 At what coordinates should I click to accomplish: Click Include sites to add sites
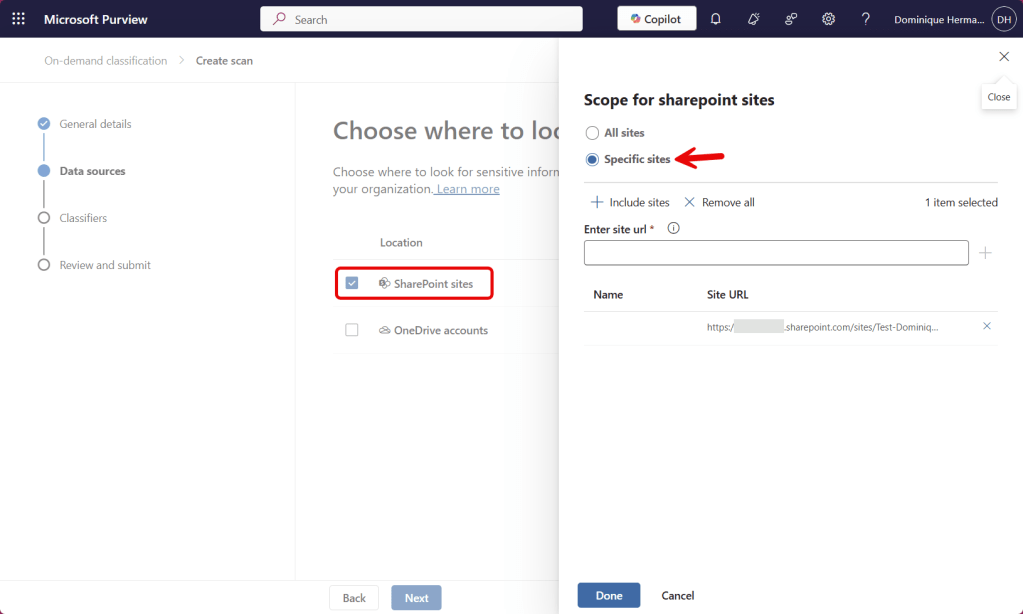point(630,202)
